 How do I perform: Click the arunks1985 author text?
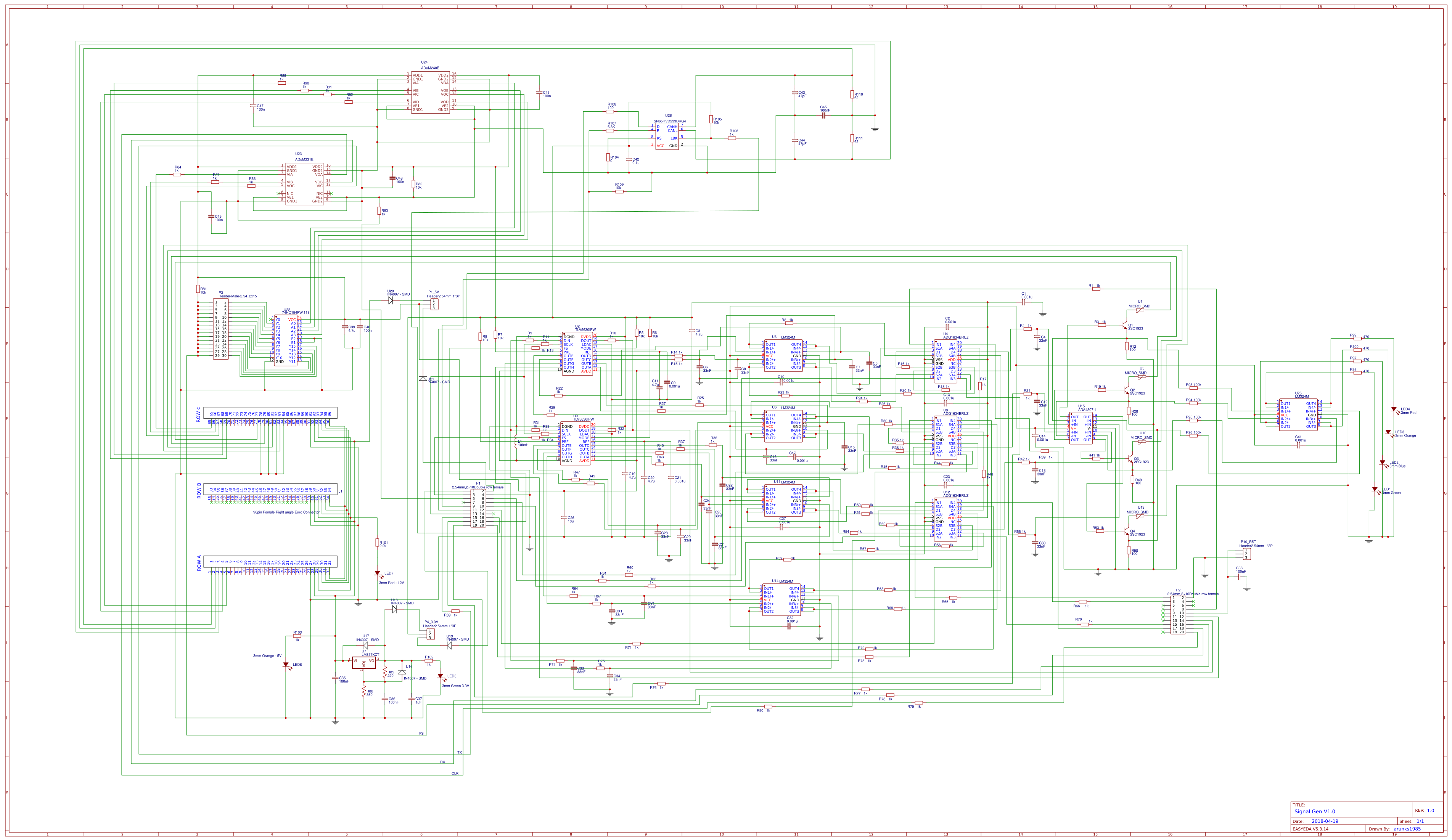pyautogui.click(x=1407, y=829)
